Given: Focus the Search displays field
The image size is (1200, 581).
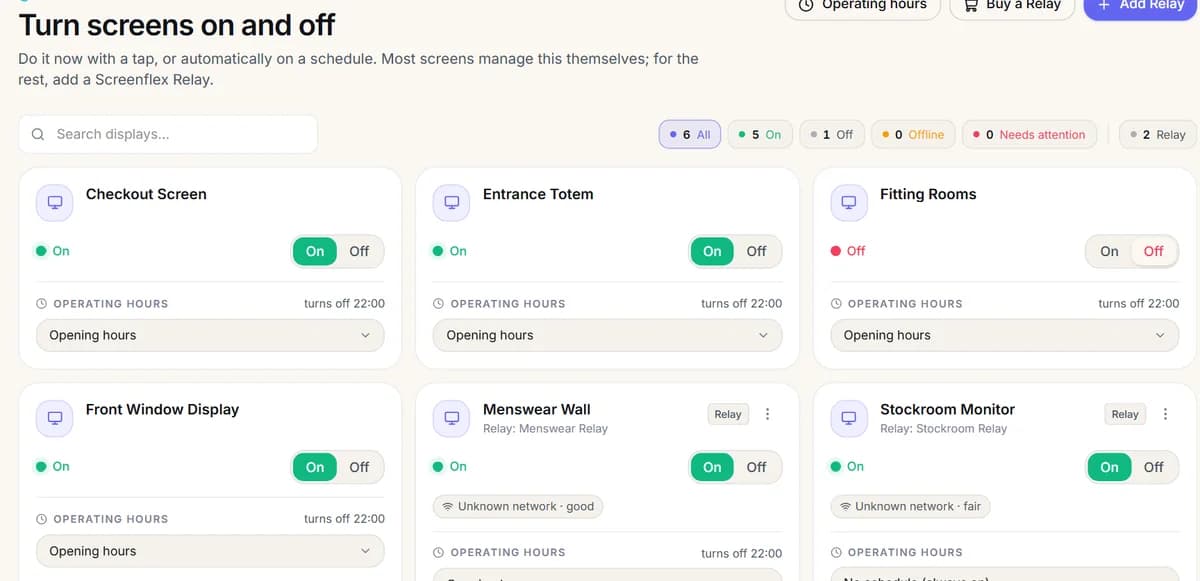Looking at the screenshot, I should pos(168,134).
